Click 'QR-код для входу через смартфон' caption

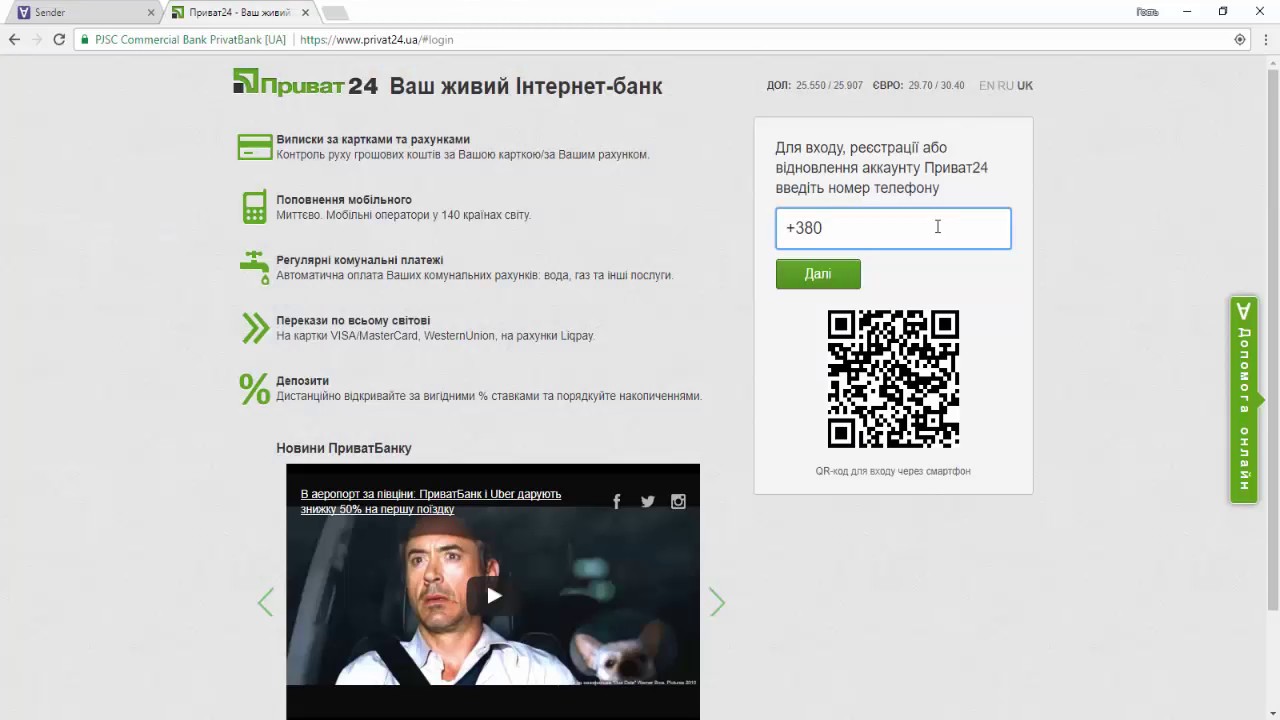[x=893, y=471]
